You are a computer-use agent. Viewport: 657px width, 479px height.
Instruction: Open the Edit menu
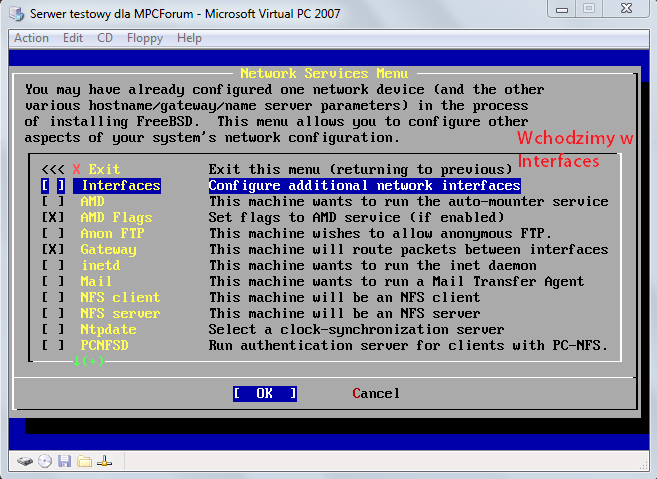pyautogui.click(x=73, y=38)
